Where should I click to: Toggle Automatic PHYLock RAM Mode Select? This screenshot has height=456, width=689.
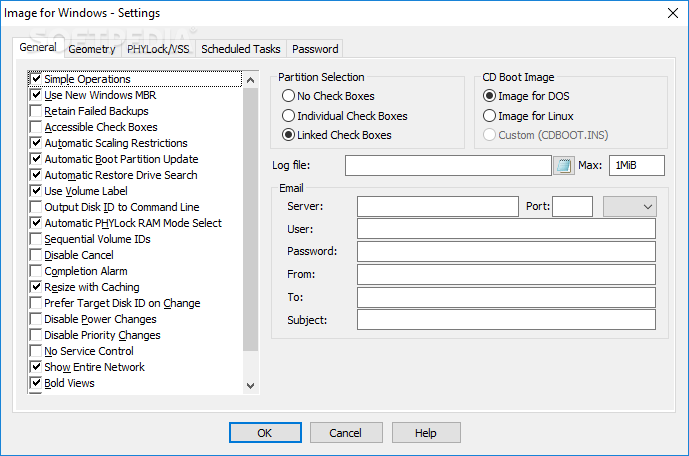pyautogui.click(x=36, y=223)
